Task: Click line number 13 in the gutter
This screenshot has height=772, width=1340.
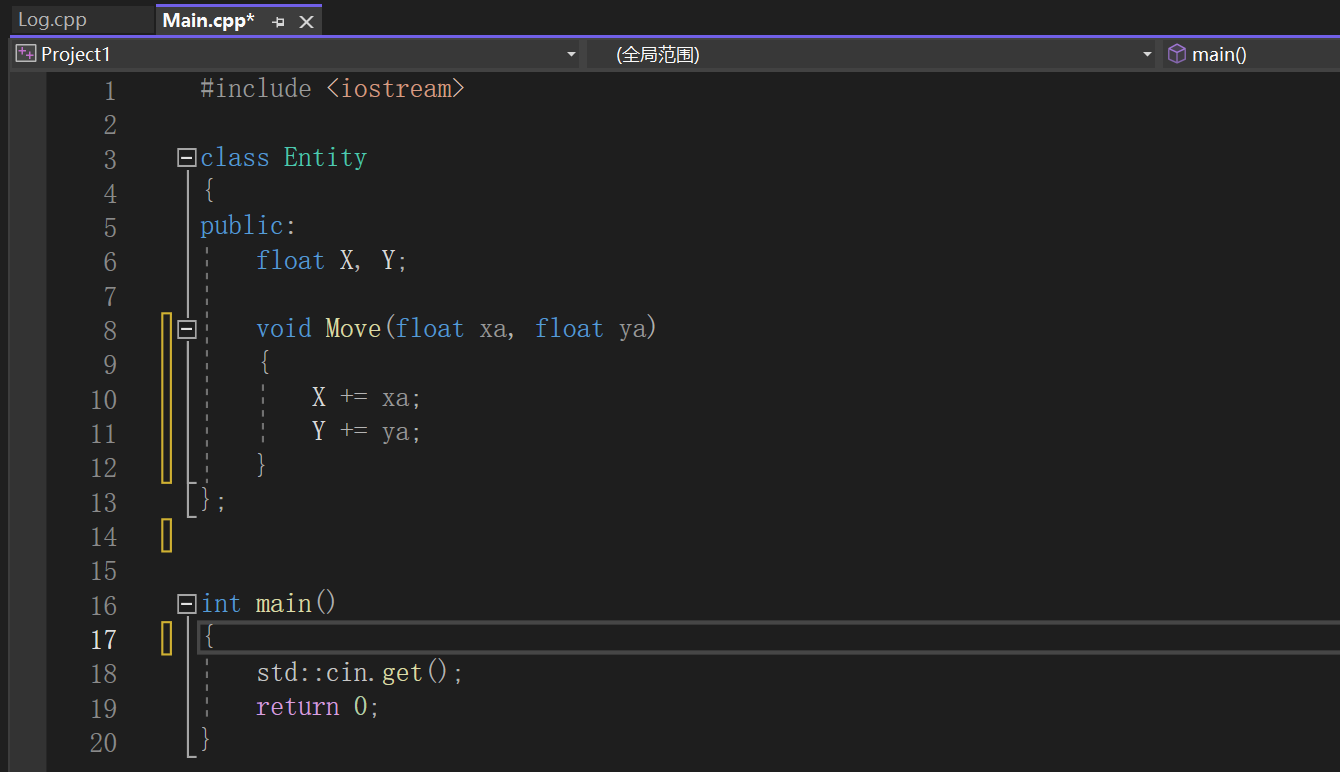Action: 103,503
